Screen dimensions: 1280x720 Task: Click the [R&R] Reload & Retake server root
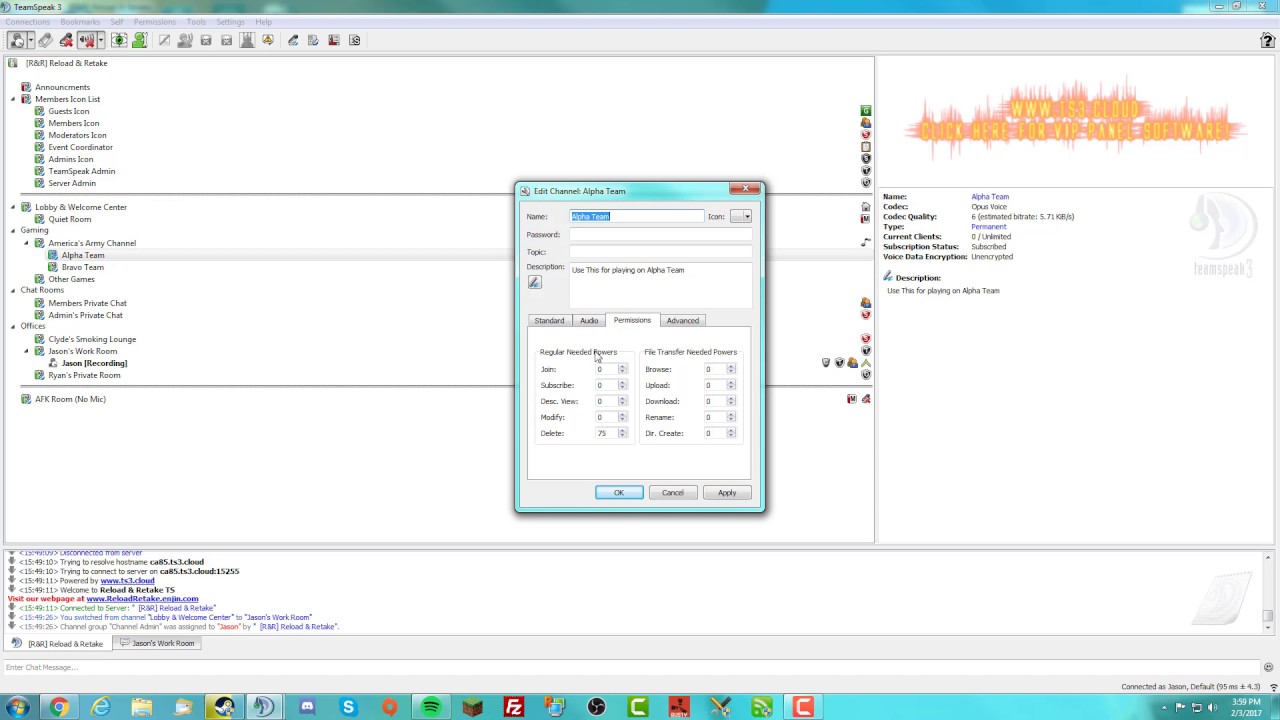click(x=66, y=63)
